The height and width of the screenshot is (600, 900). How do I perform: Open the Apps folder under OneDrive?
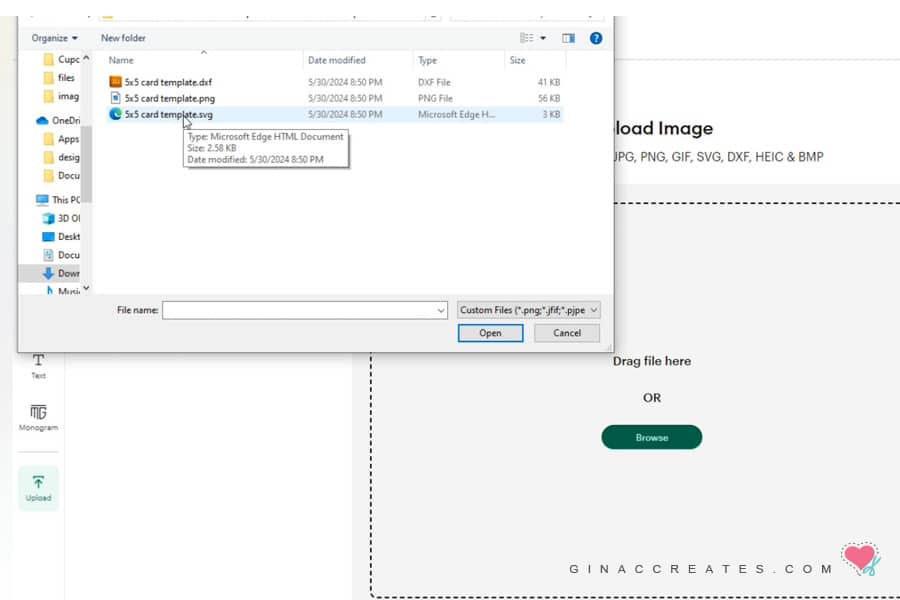61,139
